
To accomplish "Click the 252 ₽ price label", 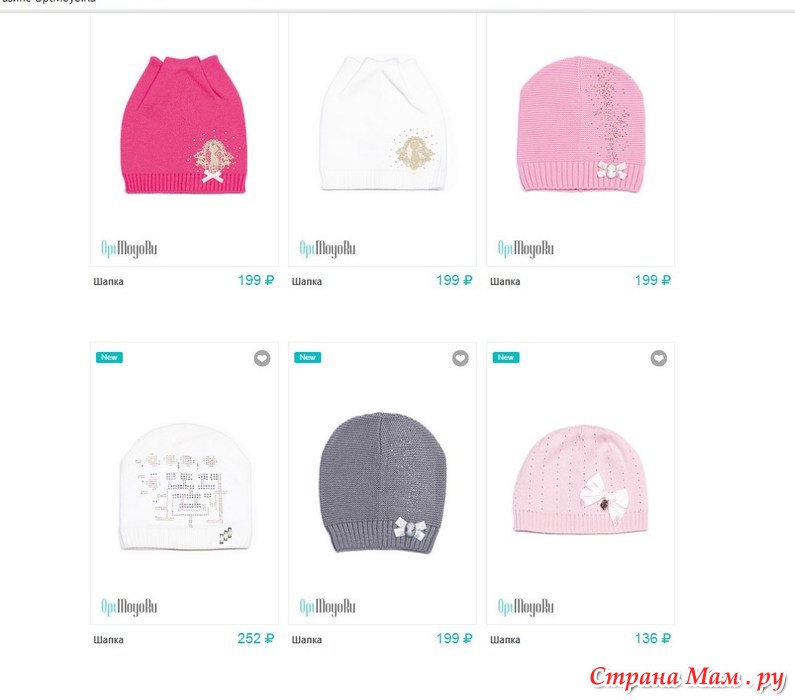I will 256,639.
